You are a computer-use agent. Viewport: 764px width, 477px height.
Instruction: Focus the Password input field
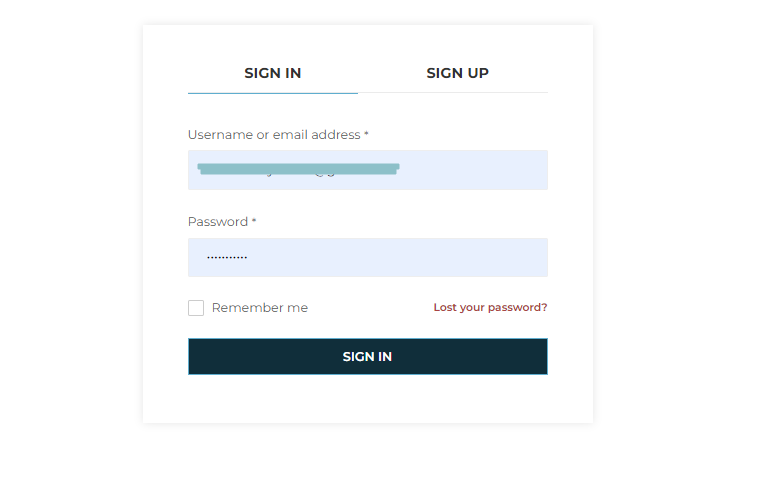point(368,258)
